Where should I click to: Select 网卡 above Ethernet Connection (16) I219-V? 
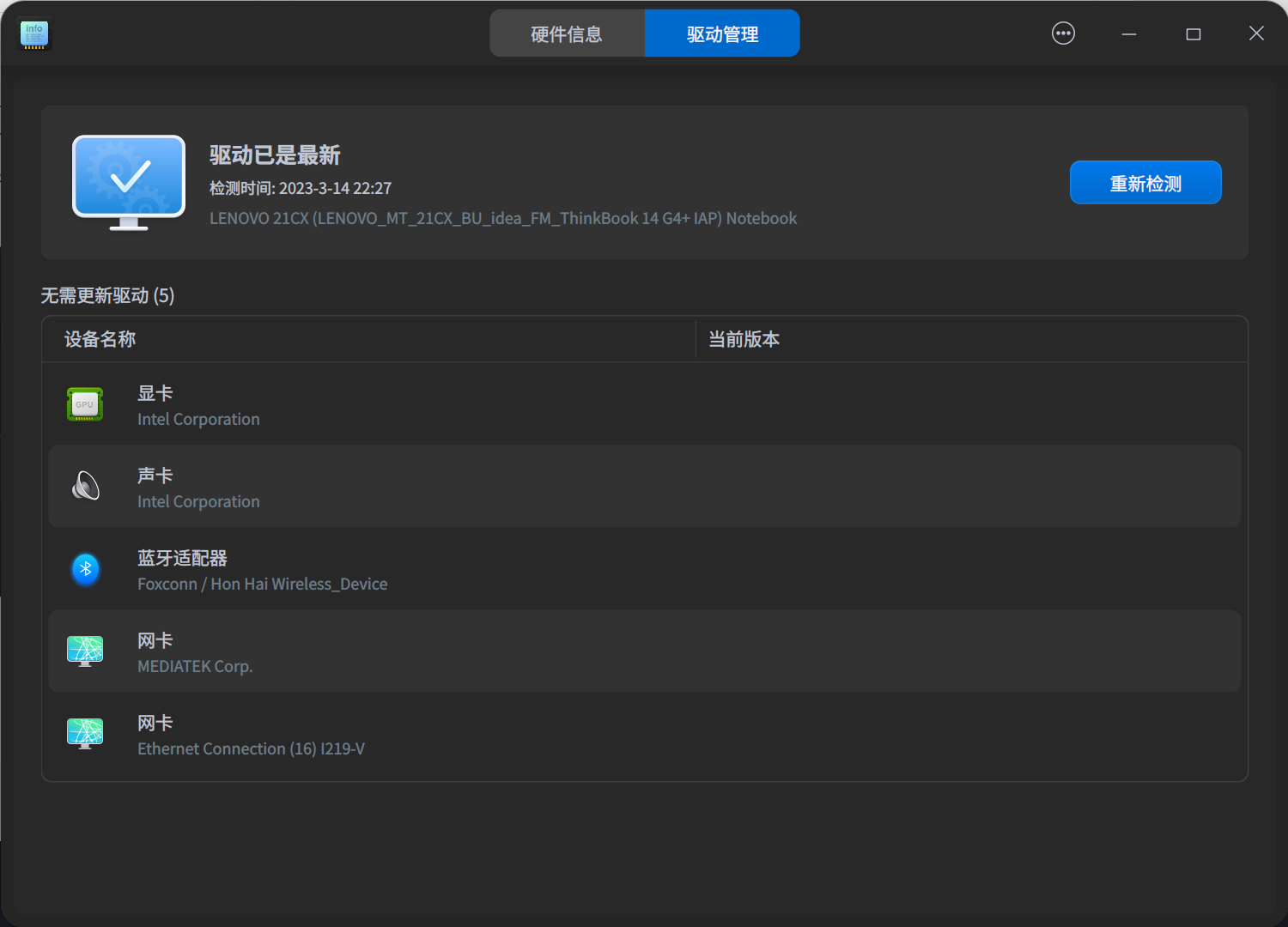coord(155,723)
